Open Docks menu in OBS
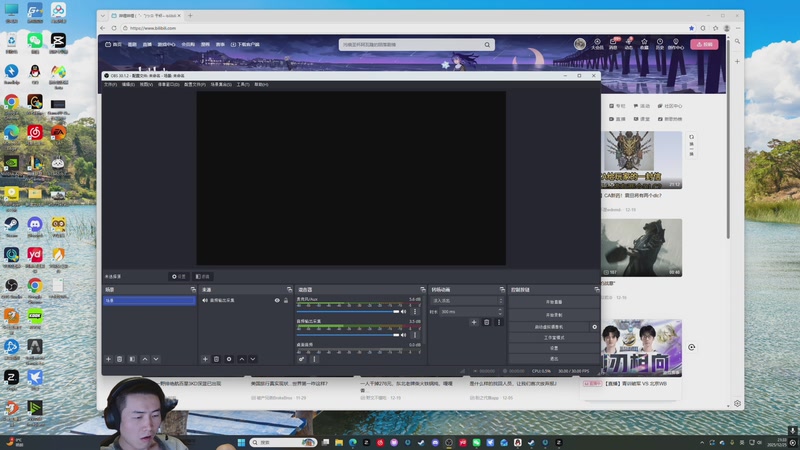 168,85
